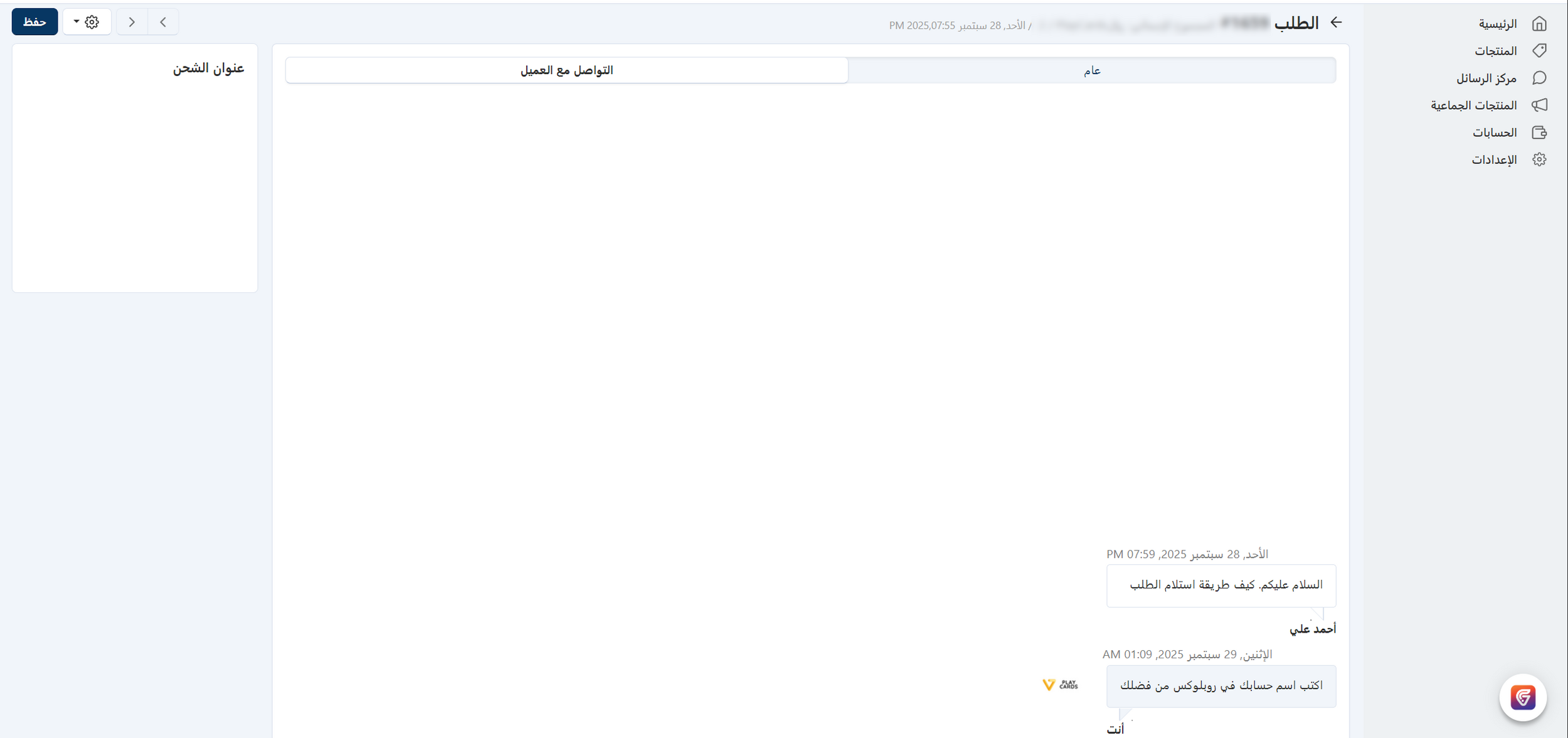The image size is (1568, 738).
Task: Click the products tag icon
Action: tap(1539, 51)
